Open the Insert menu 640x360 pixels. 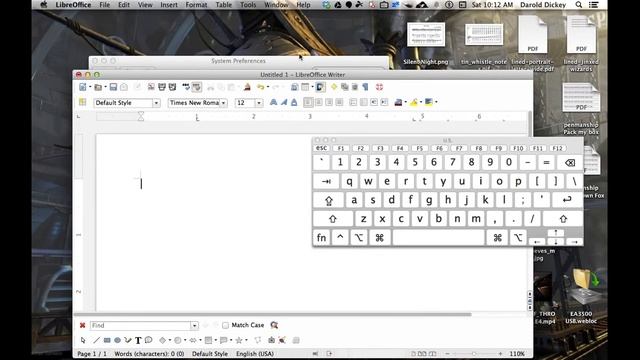[169, 5]
